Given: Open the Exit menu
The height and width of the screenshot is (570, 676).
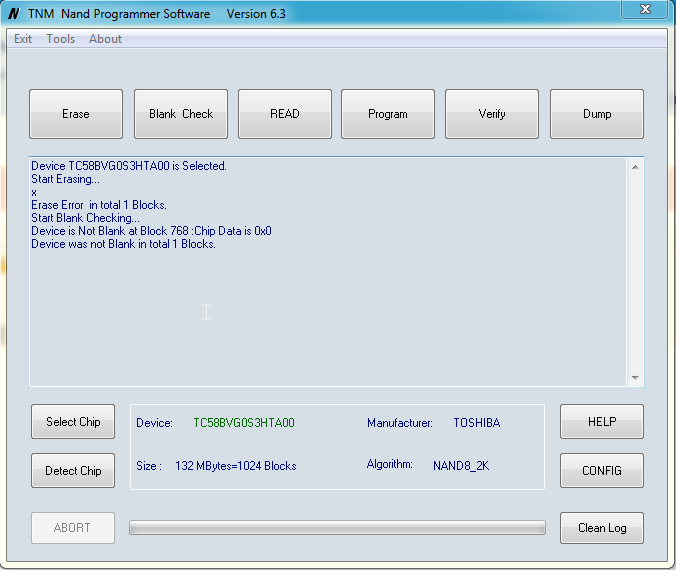Looking at the screenshot, I should [23, 39].
